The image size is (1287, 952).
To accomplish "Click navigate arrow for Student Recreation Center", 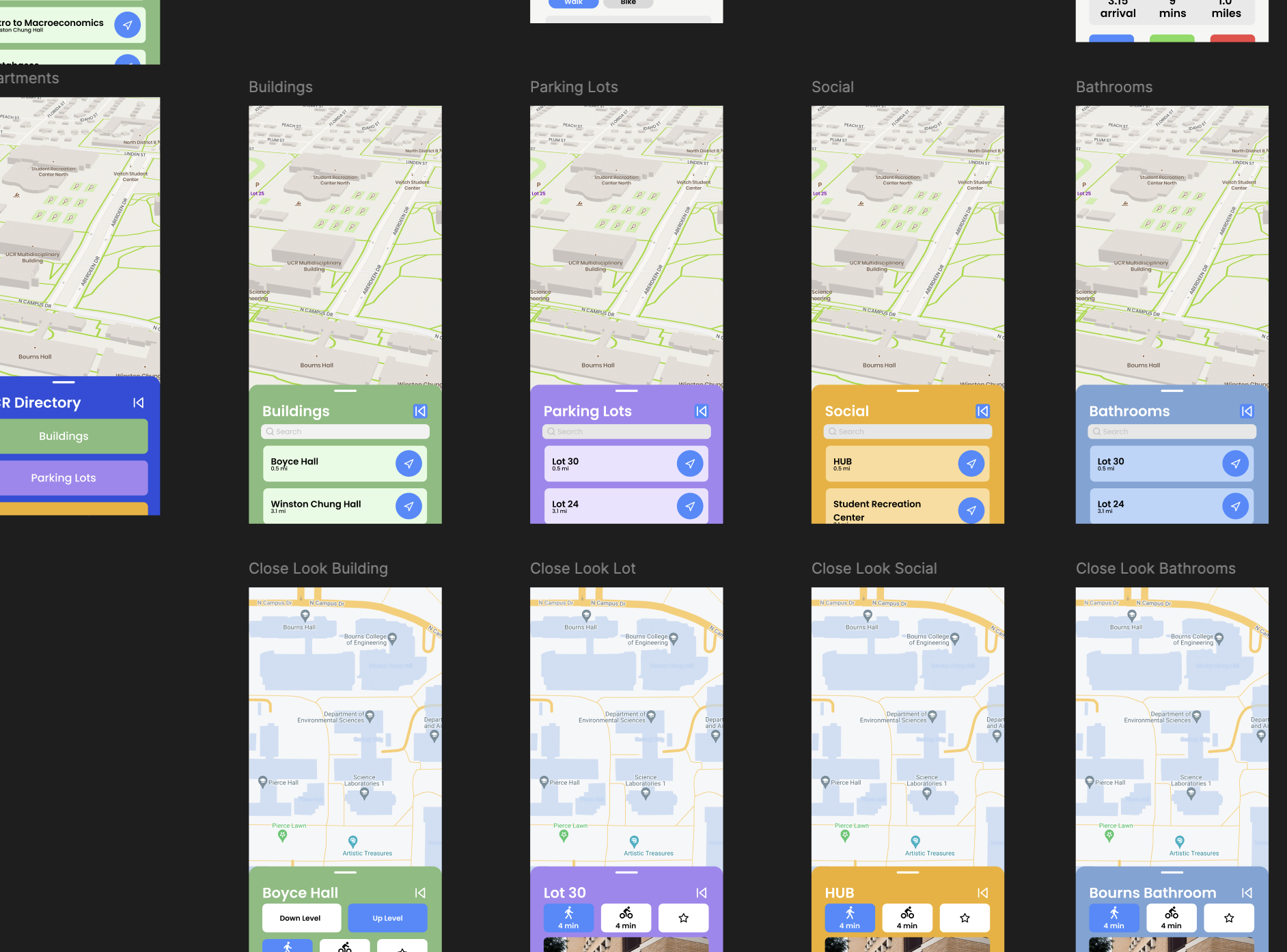I will 971,510.
